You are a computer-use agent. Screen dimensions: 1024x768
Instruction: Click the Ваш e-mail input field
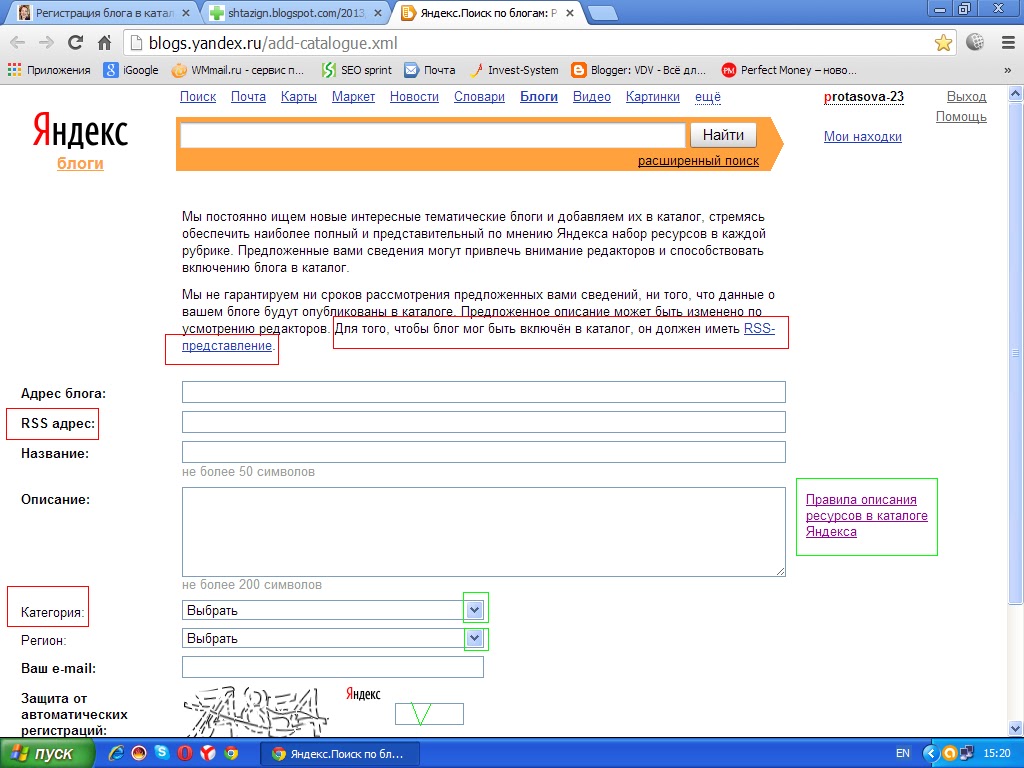tap(333, 667)
